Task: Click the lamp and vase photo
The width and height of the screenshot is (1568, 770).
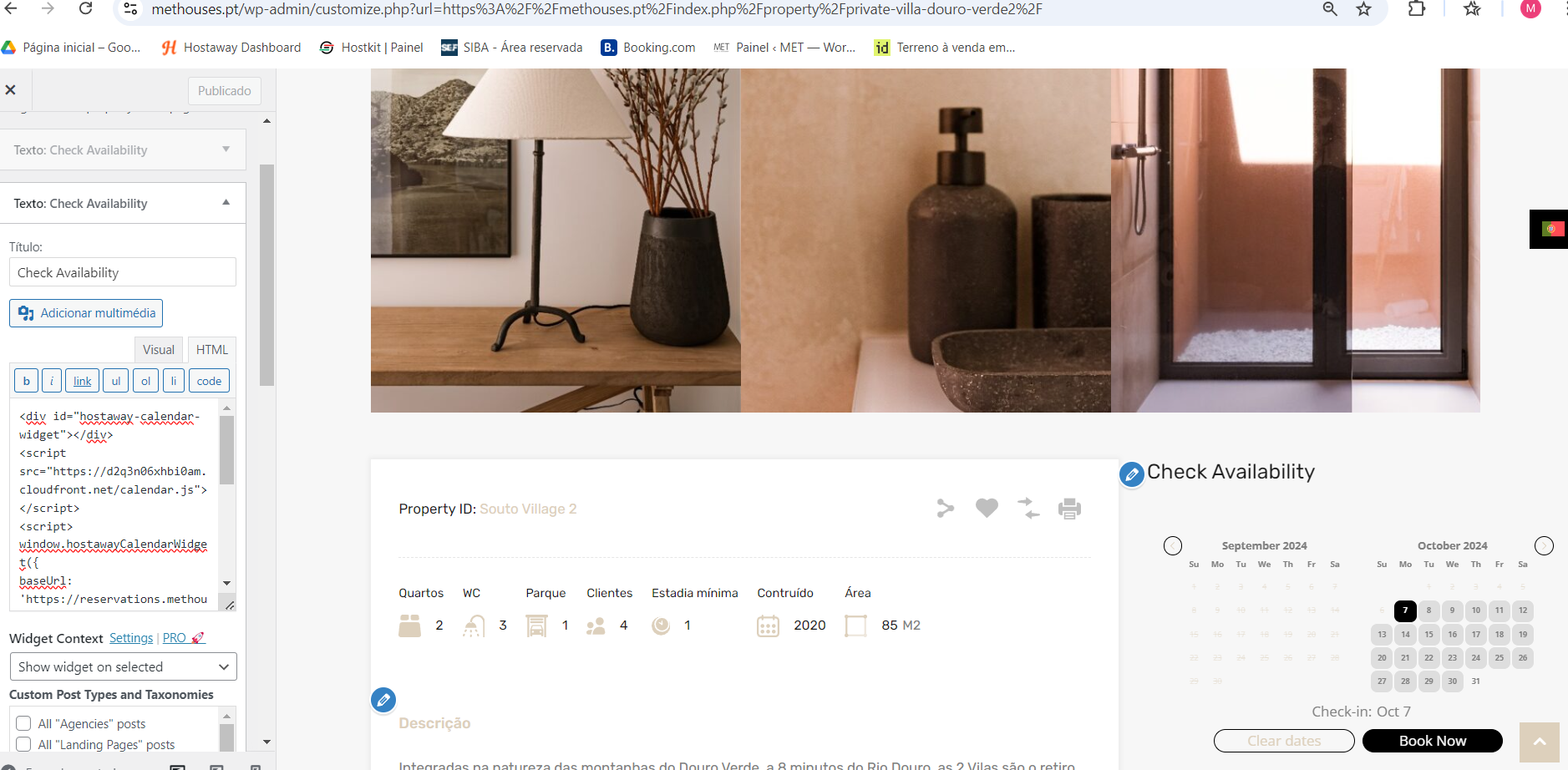Action: pos(556,241)
